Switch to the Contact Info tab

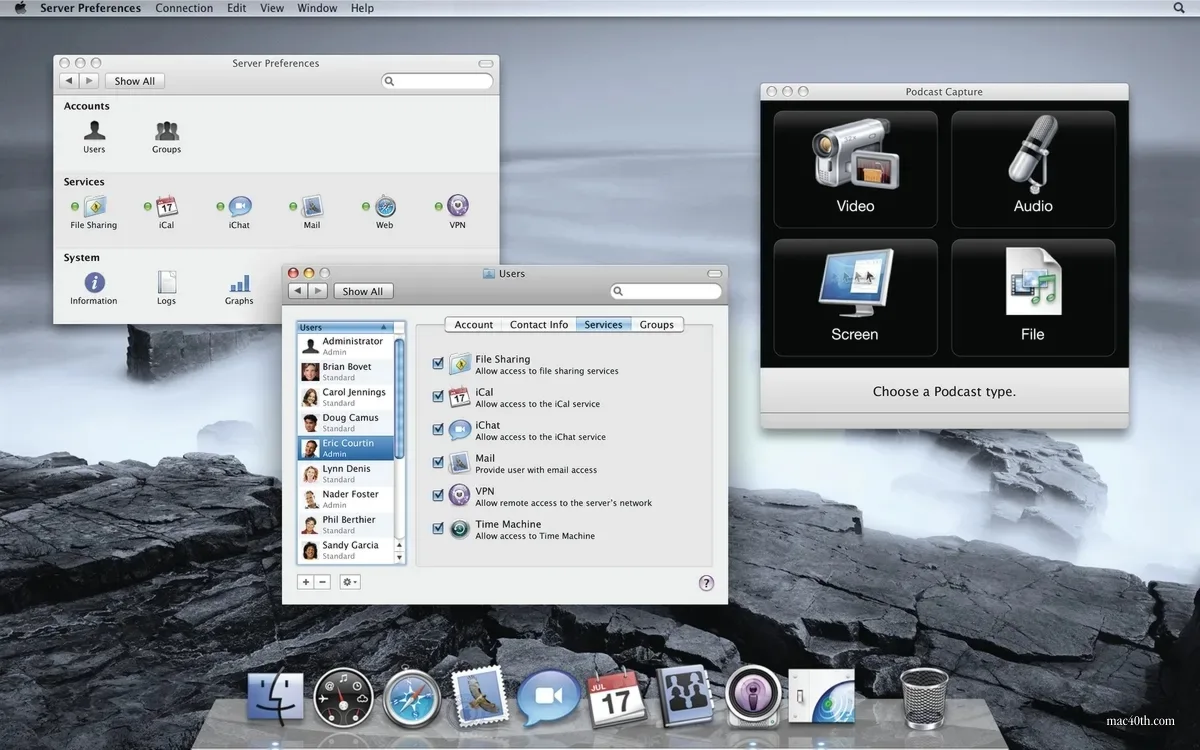pos(538,324)
